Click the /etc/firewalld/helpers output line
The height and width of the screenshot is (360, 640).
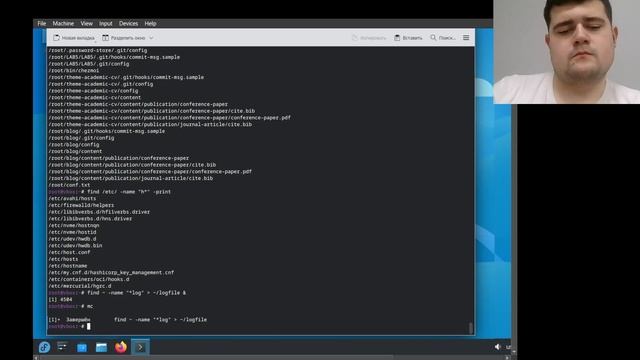click(x=81, y=205)
